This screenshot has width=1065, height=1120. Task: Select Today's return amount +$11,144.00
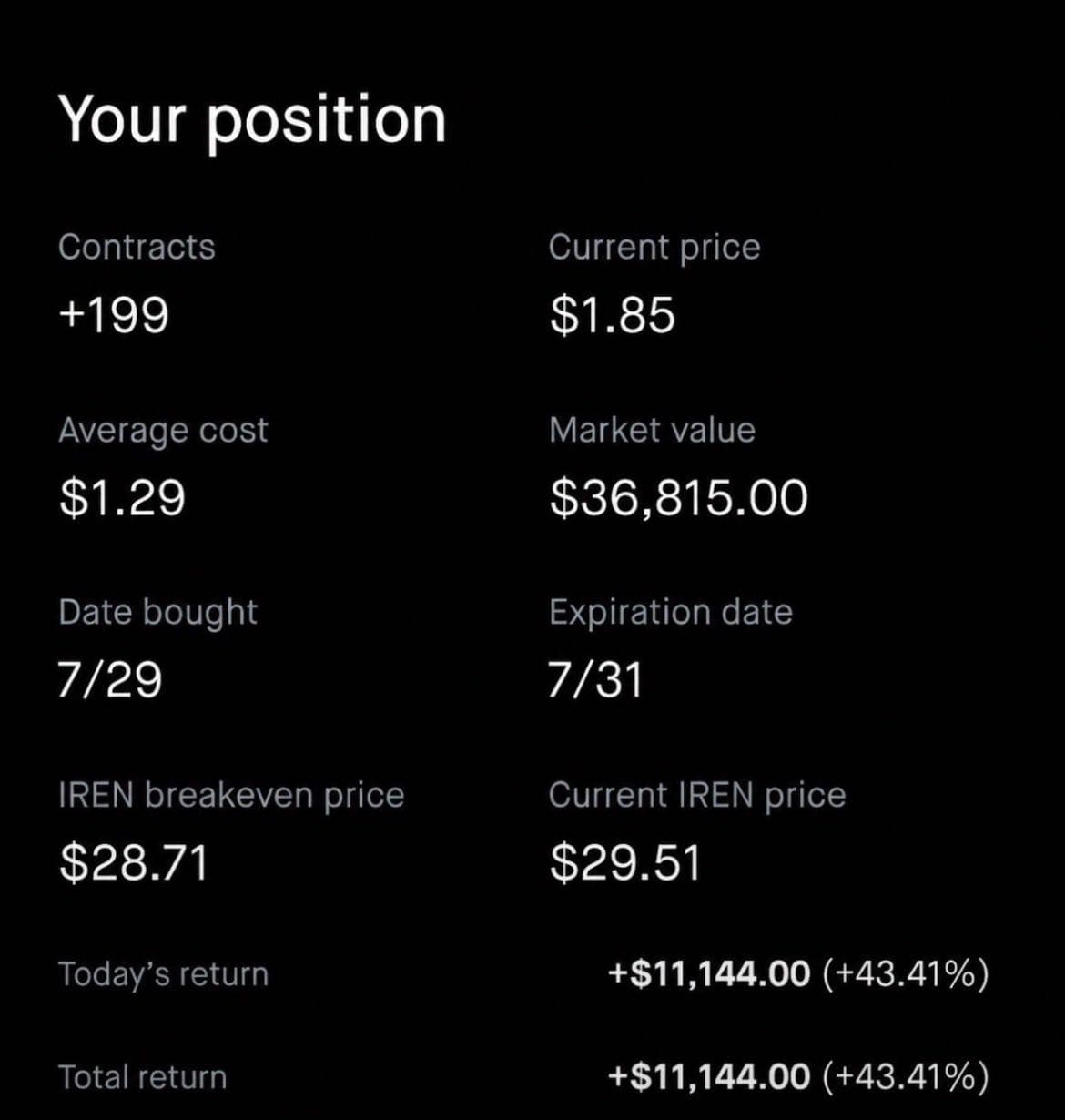pyautogui.click(x=708, y=974)
